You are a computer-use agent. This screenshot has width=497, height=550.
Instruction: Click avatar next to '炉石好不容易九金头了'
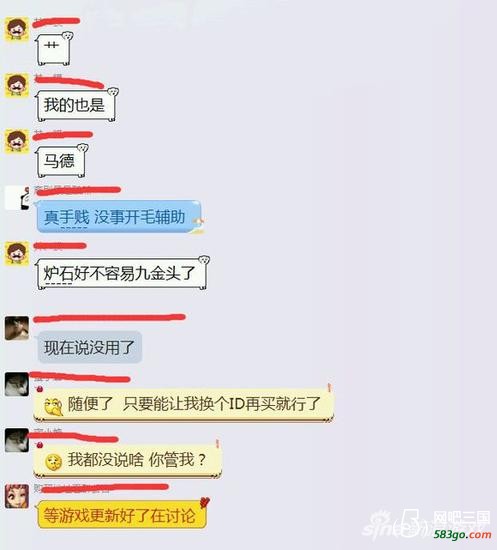click(x=16, y=253)
